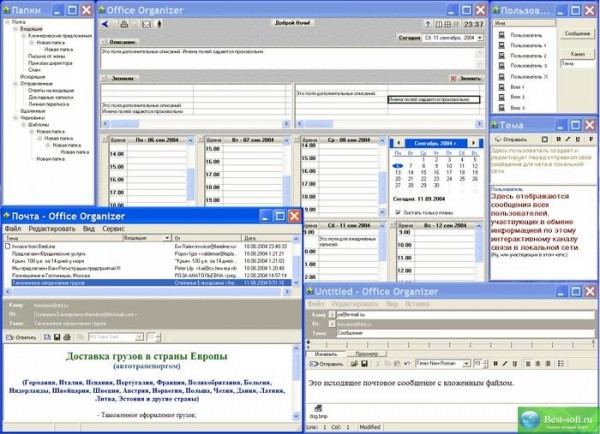Toggle the Описание section checkbox
The image size is (600, 434).
coord(104,42)
